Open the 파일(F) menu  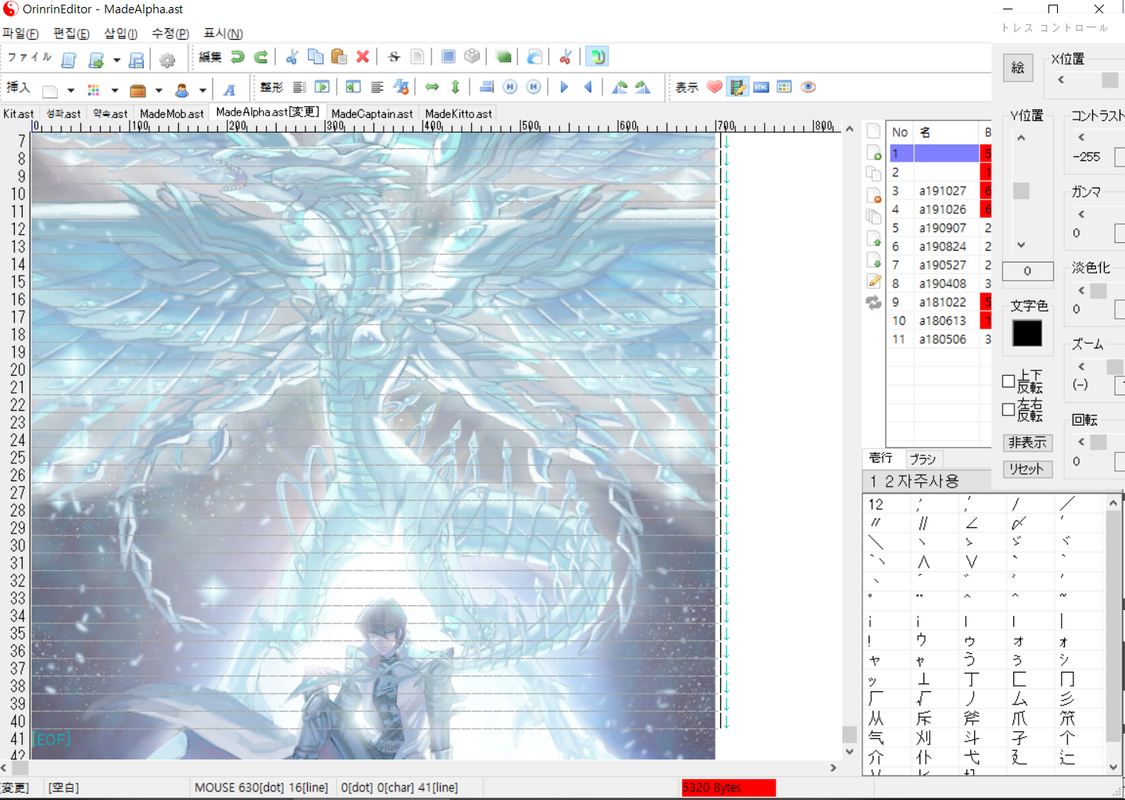point(19,34)
